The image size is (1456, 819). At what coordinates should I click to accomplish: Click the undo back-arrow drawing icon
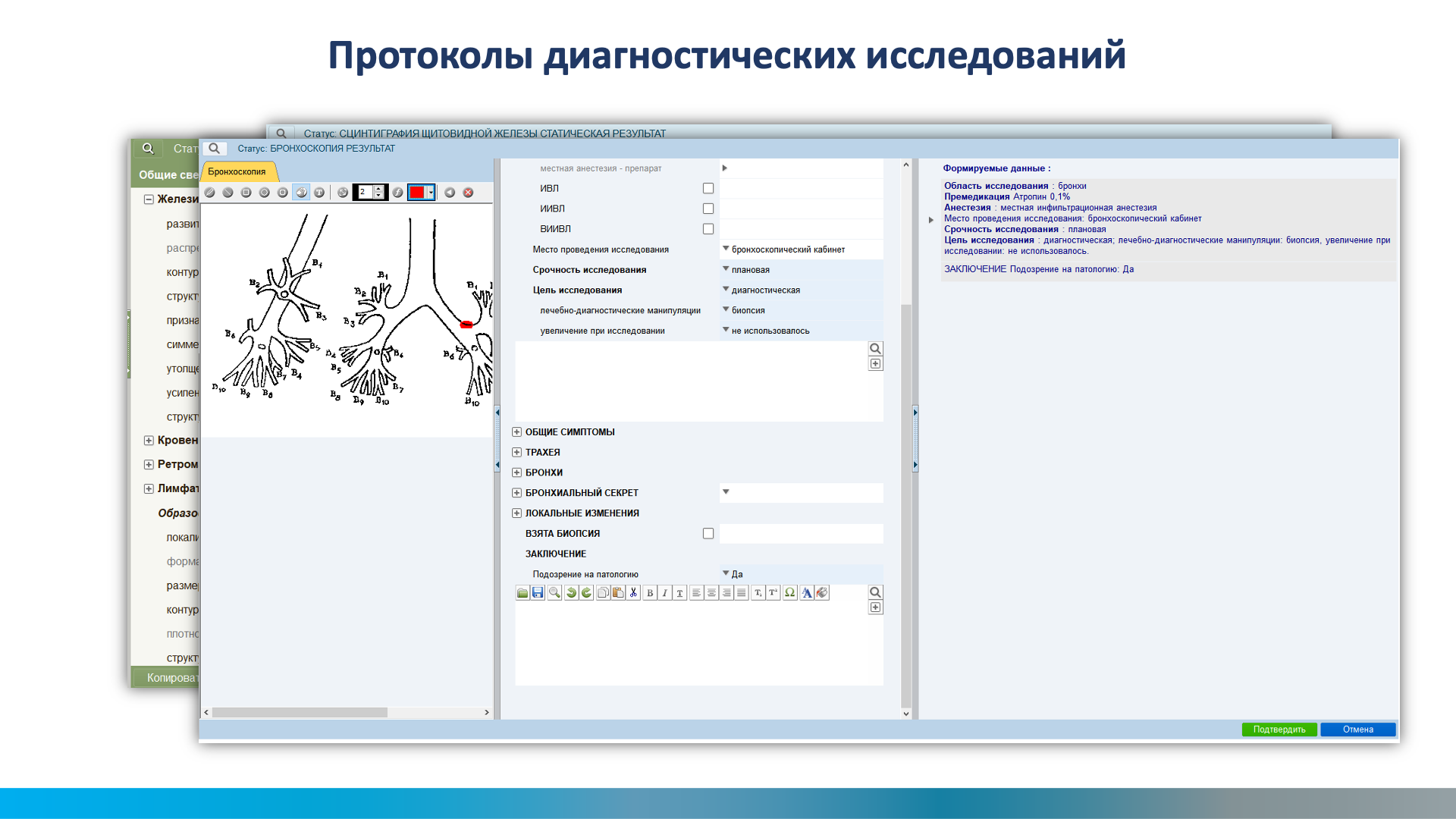[x=450, y=193]
